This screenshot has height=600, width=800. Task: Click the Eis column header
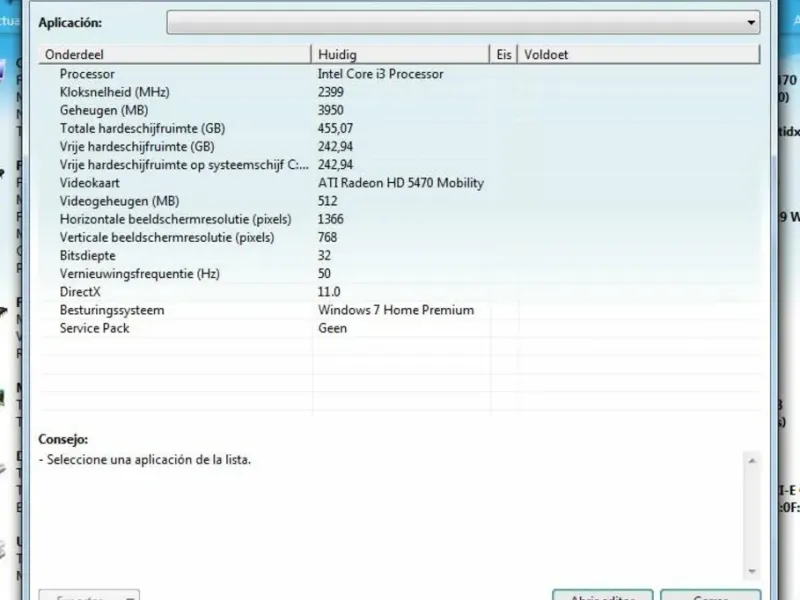[504, 55]
